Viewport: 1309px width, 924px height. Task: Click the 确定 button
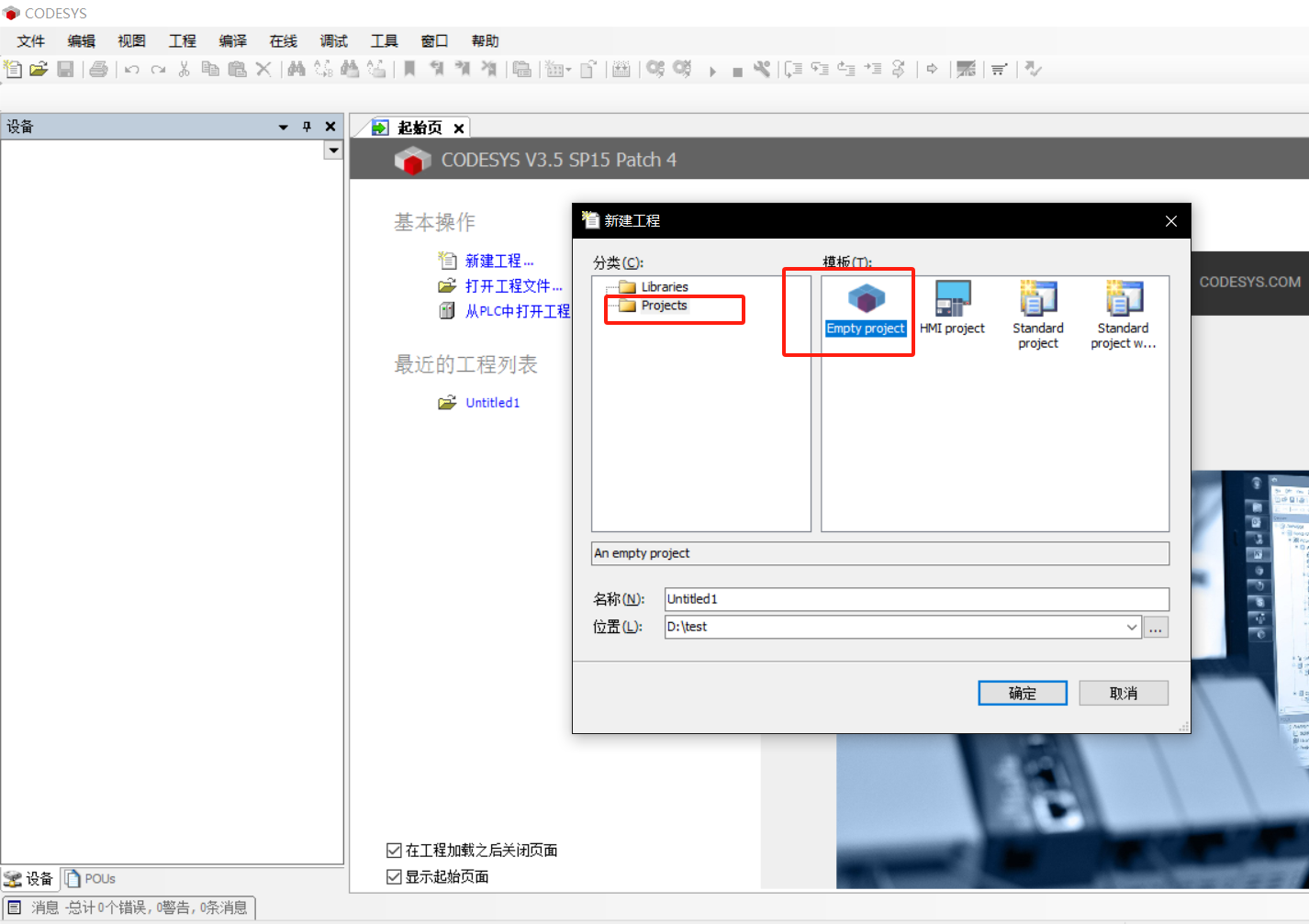pos(1022,693)
